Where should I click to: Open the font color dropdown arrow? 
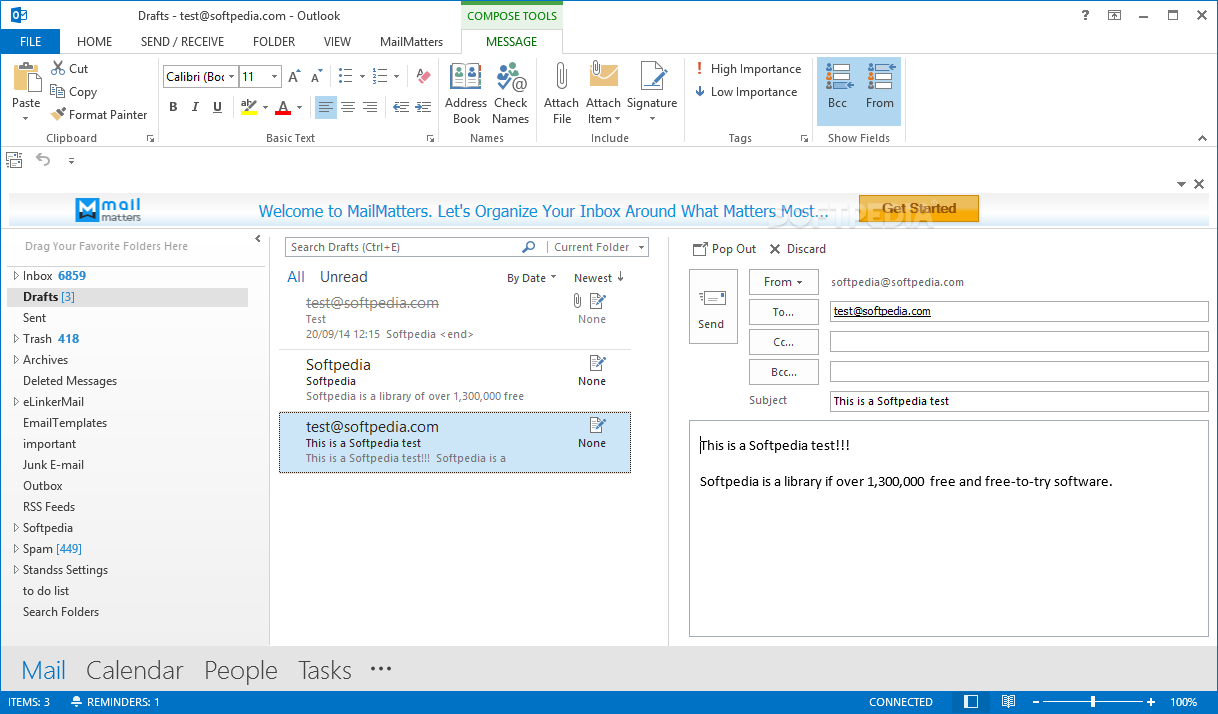tap(299, 107)
